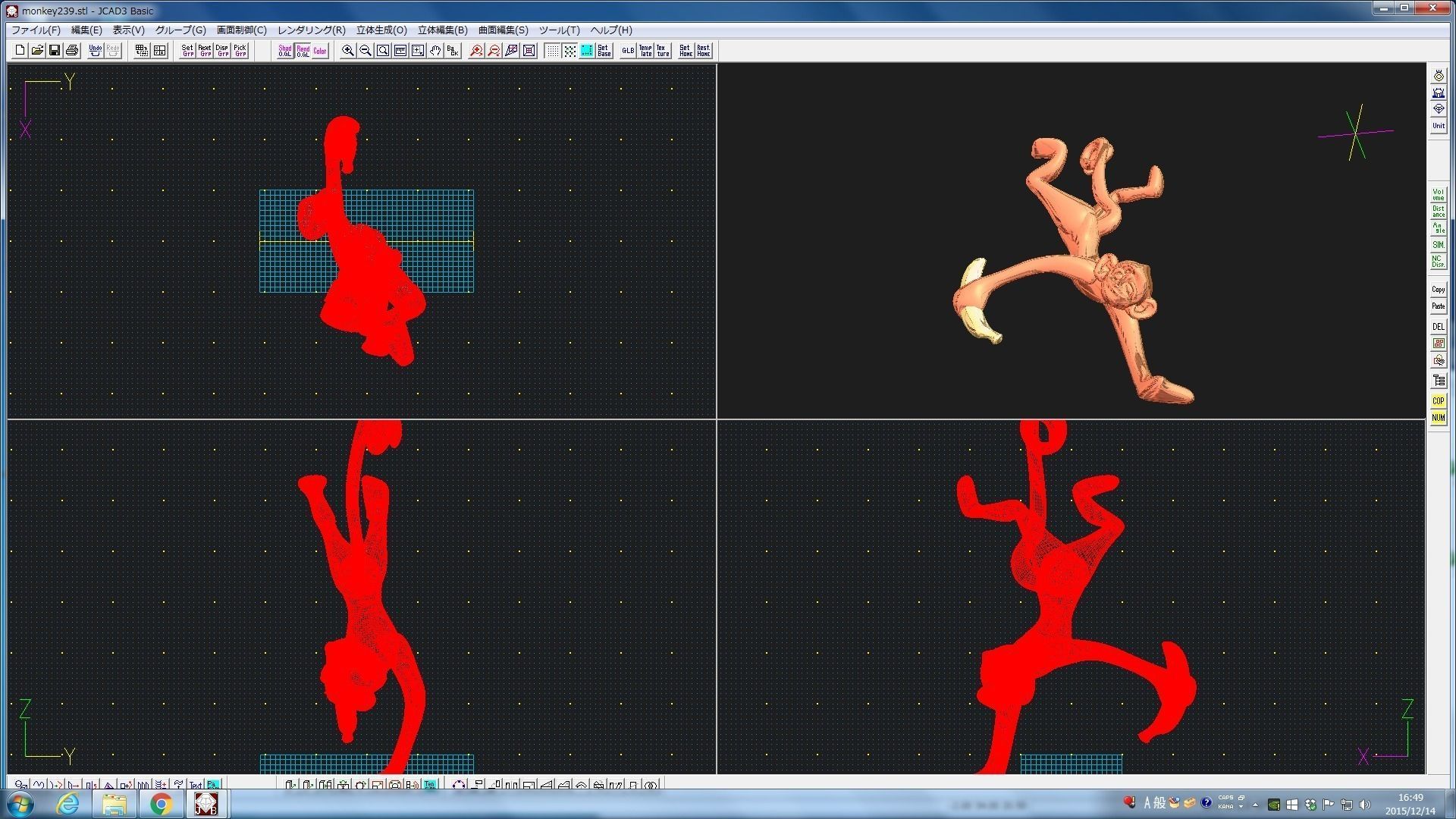
Task: Toggle the cyan grid display button
Action: [x=587, y=51]
